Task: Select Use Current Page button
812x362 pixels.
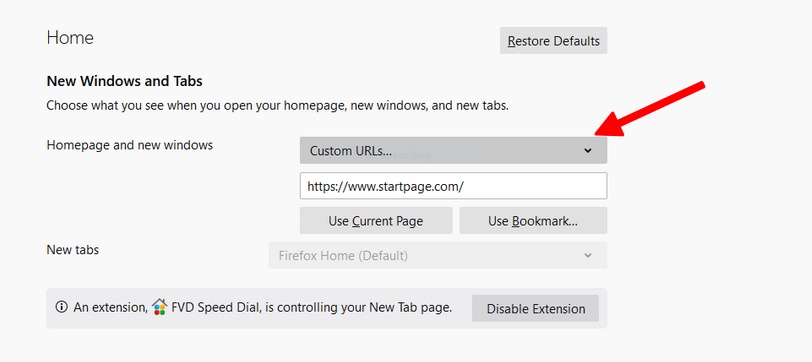Action: point(376,221)
